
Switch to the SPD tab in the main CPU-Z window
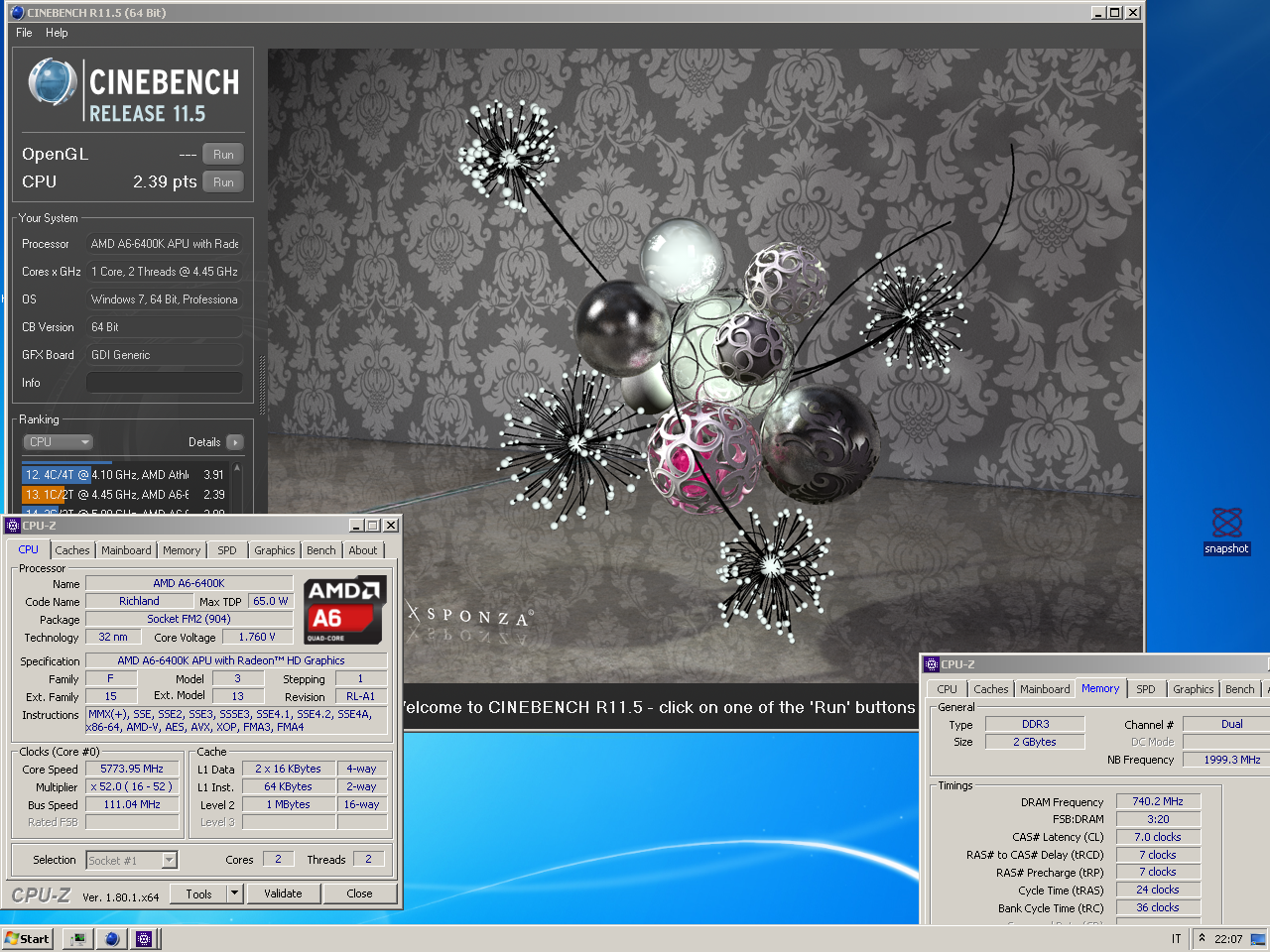[227, 550]
